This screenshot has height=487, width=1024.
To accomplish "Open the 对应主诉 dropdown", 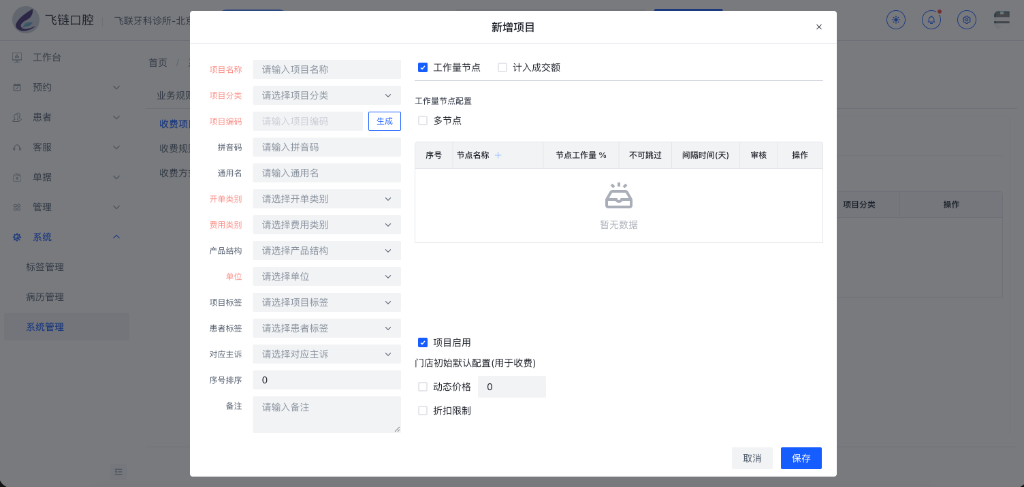I will pos(327,354).
